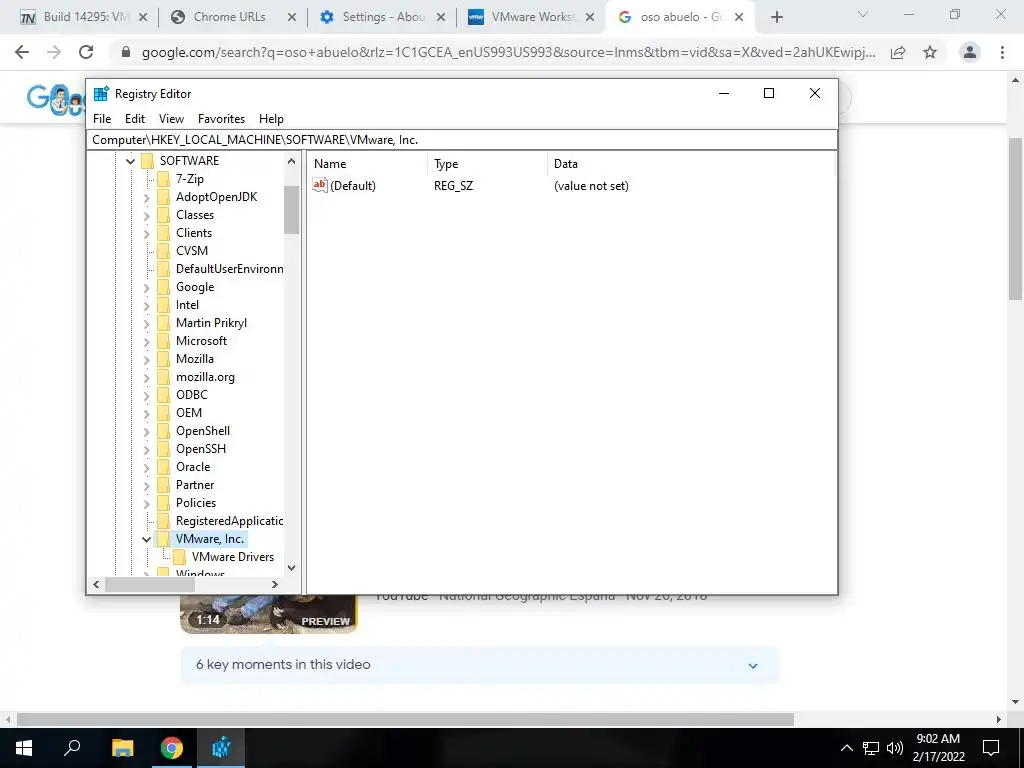The height and width of the screenshot is (768, 1024).
Task: Expand the Microsoft registry key
Action: point(146,342)
